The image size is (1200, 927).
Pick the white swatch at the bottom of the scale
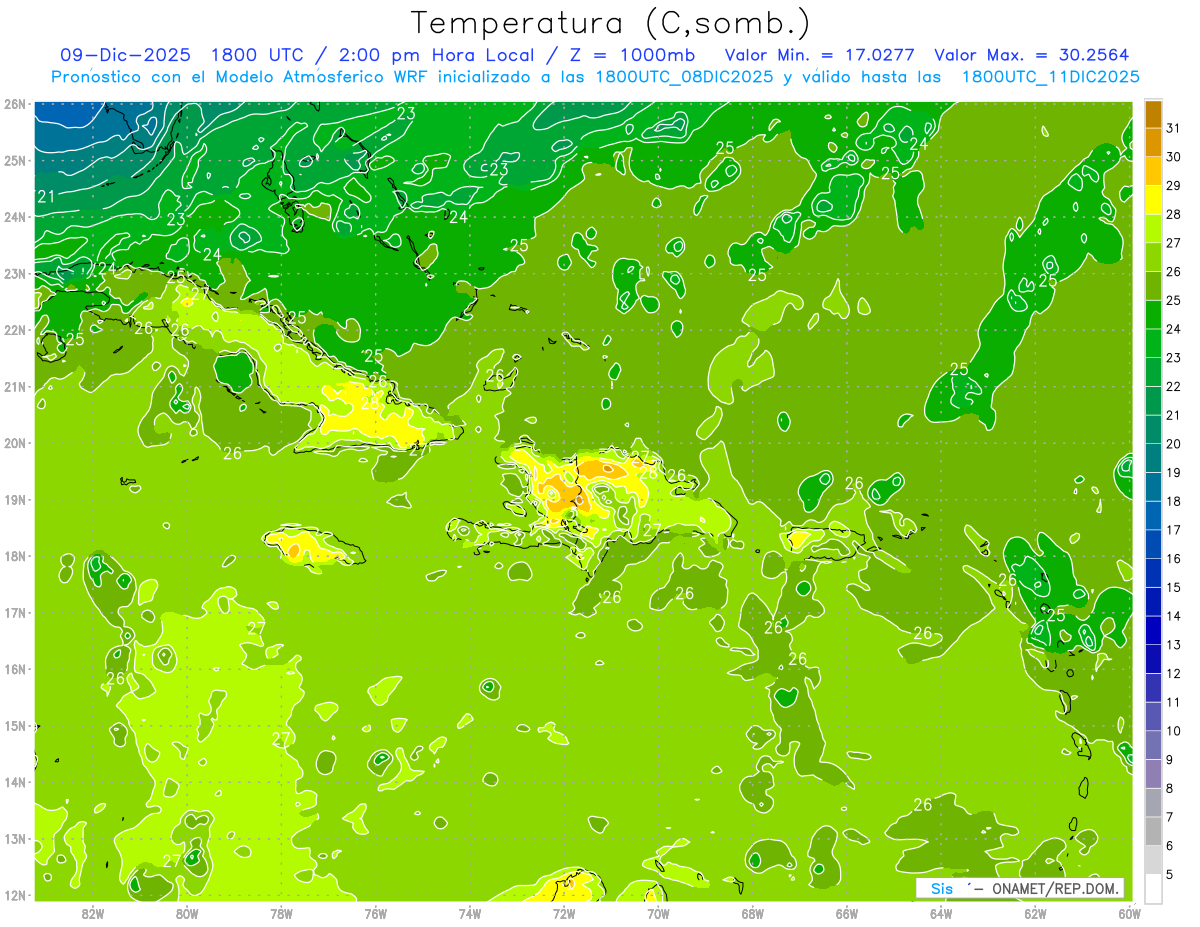coord(1153,889)
